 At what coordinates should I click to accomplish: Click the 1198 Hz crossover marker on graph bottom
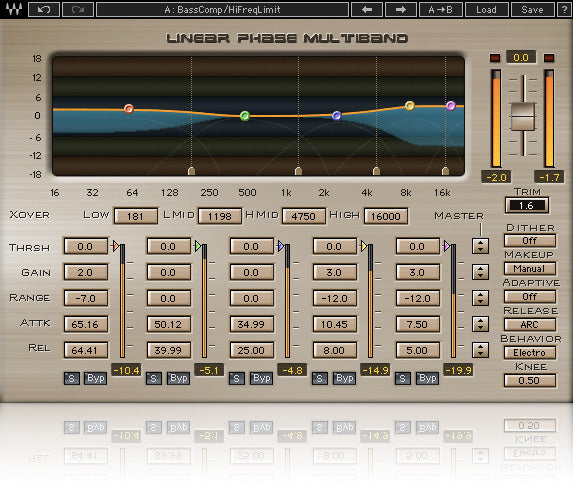298,171
